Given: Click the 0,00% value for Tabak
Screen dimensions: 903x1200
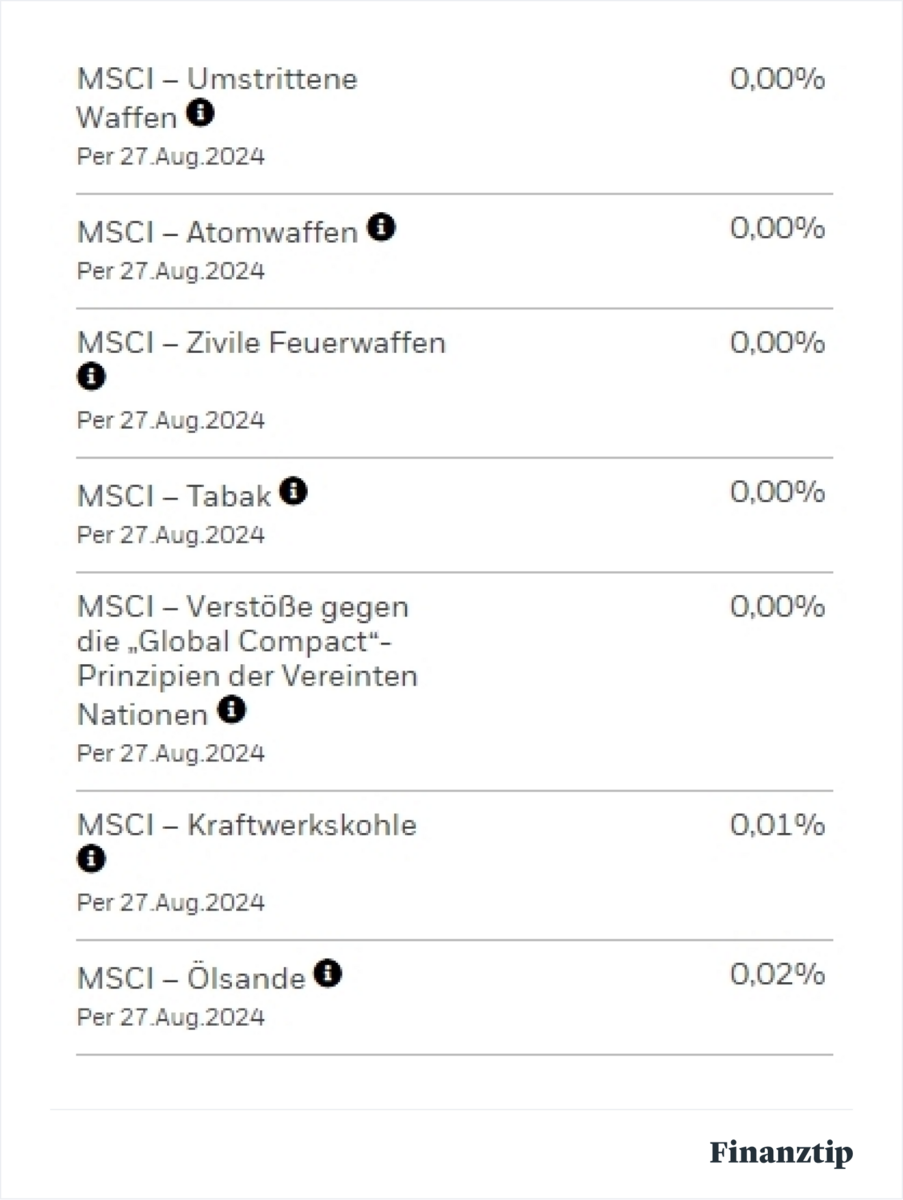Looking at the screenshot, I should pos(777,492).
